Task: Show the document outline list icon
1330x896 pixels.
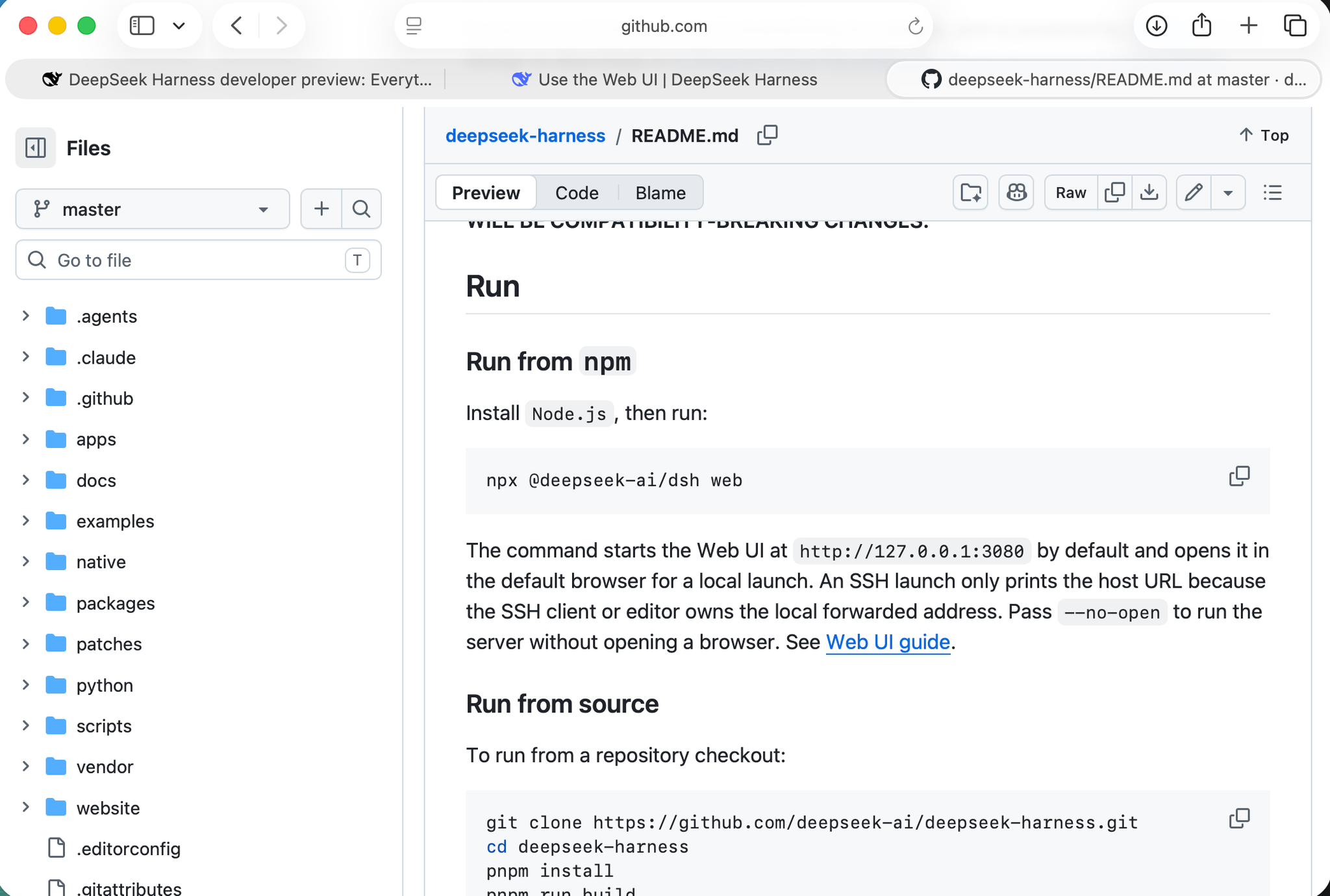Action: point(1273,192)
